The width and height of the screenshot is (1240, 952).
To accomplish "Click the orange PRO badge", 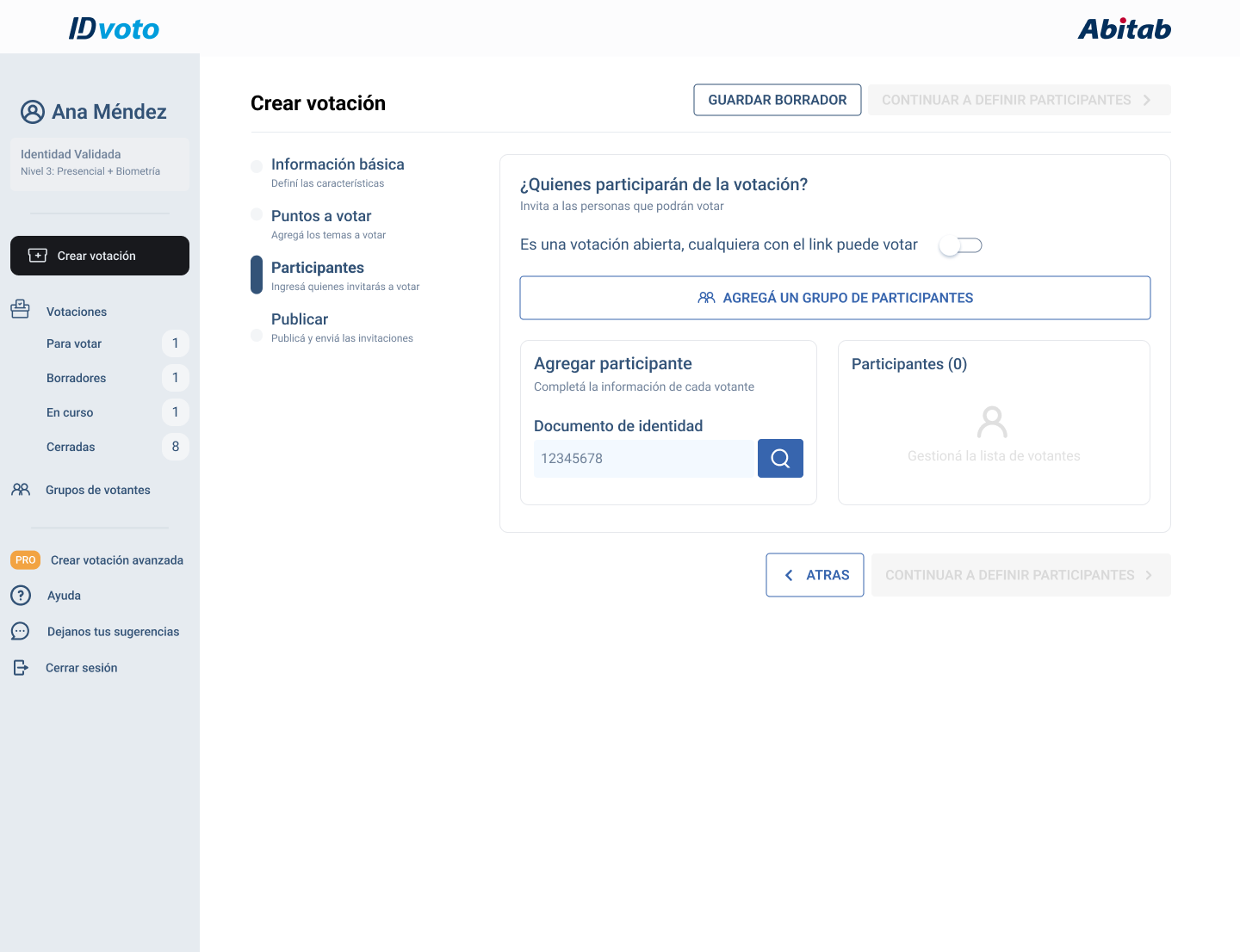I will (x=26, y=560).
